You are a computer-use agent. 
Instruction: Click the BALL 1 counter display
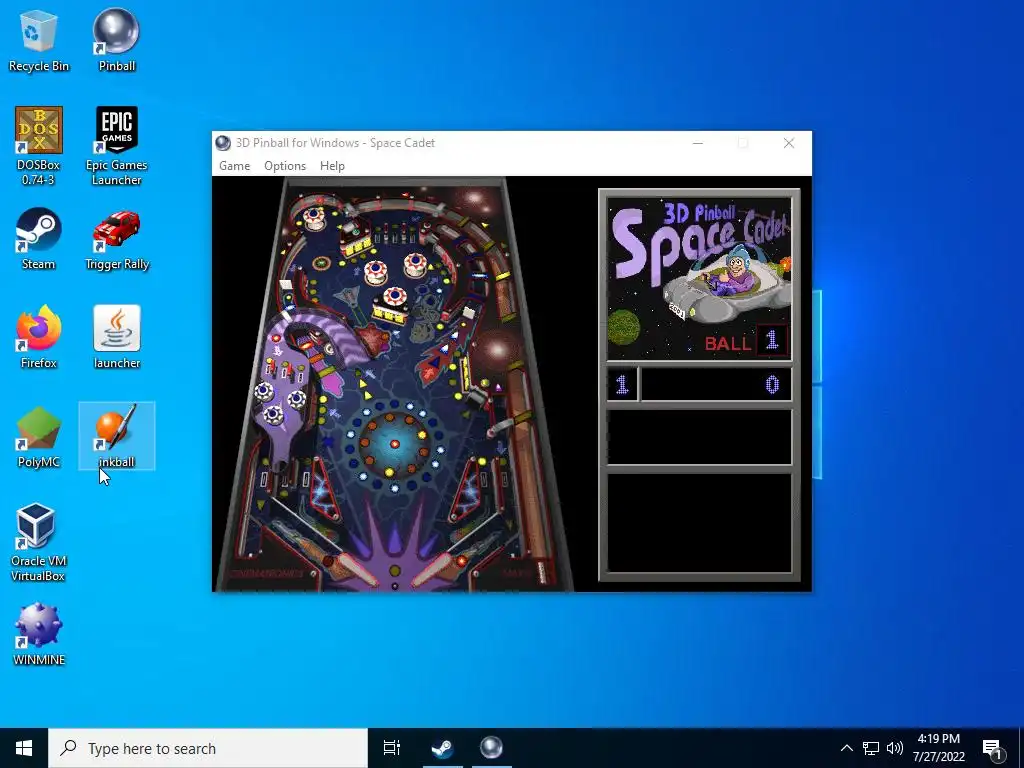(x=745, y=342)
